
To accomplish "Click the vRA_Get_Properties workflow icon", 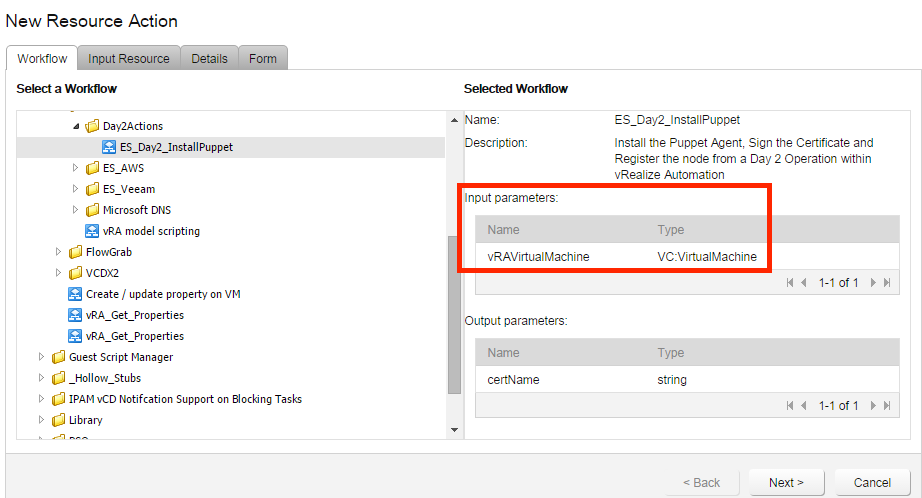I will [75, 315].
